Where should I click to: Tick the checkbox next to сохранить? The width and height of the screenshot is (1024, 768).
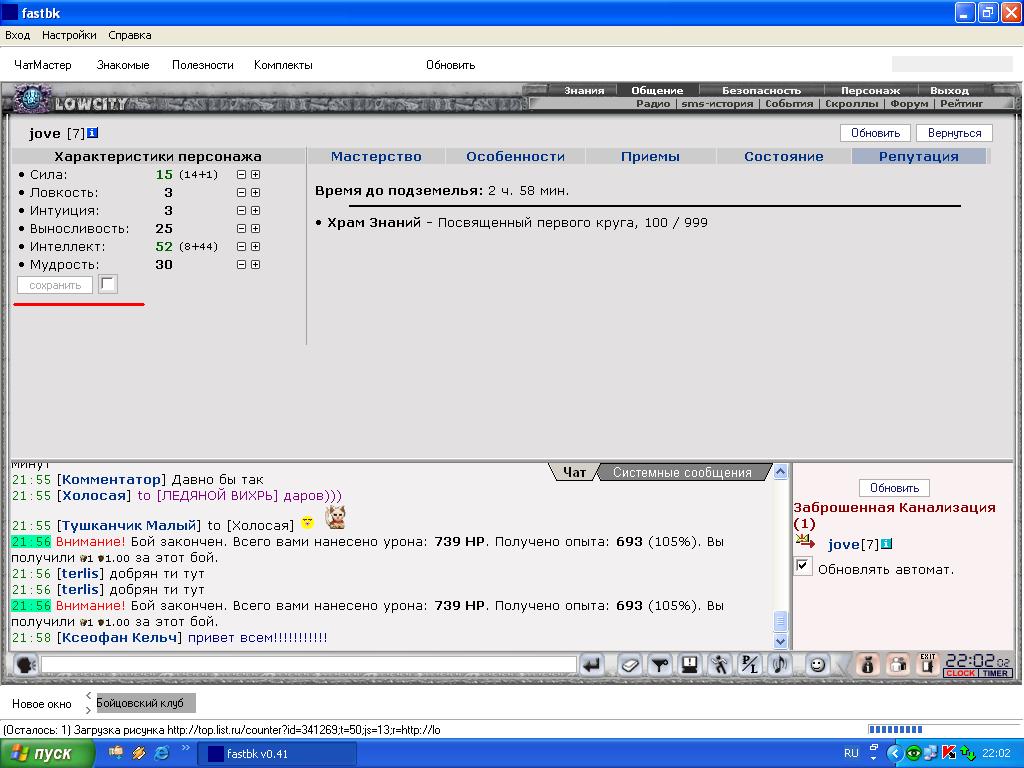tap(108, 284)
